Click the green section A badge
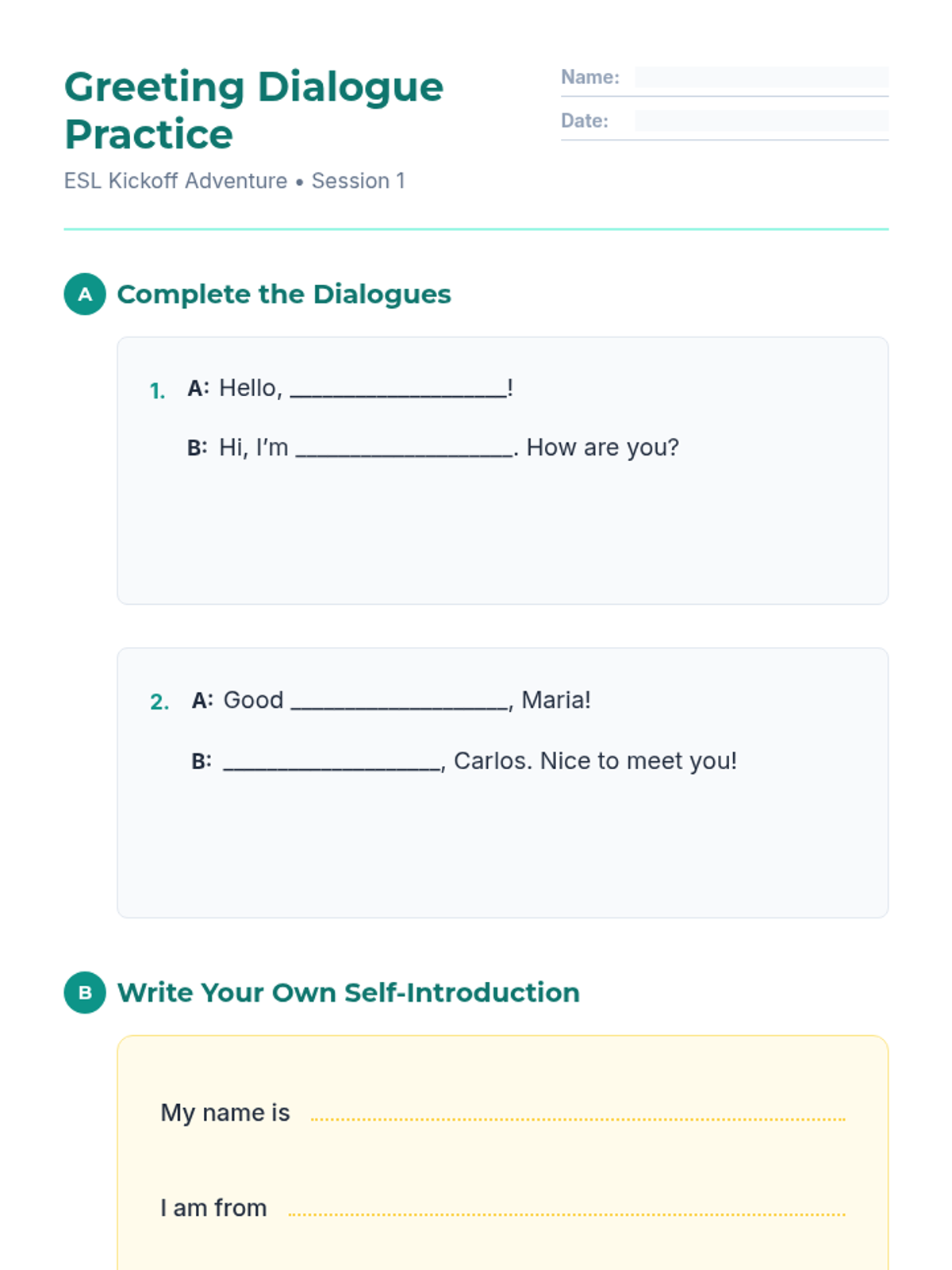The width and height of the screenshot is (952, 1270). [85, 294]
